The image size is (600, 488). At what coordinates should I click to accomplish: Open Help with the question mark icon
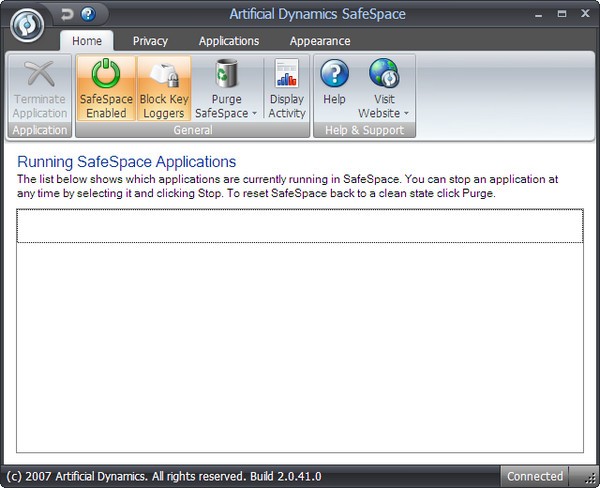point(334,74)
